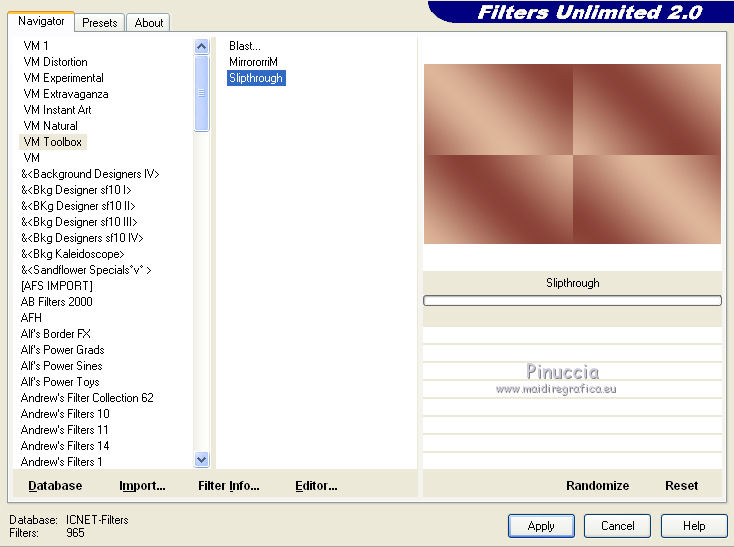The width and height of the screenshot is (734, 547).
Task: Select Alf's Border FX category
Action: pos(55,334)
